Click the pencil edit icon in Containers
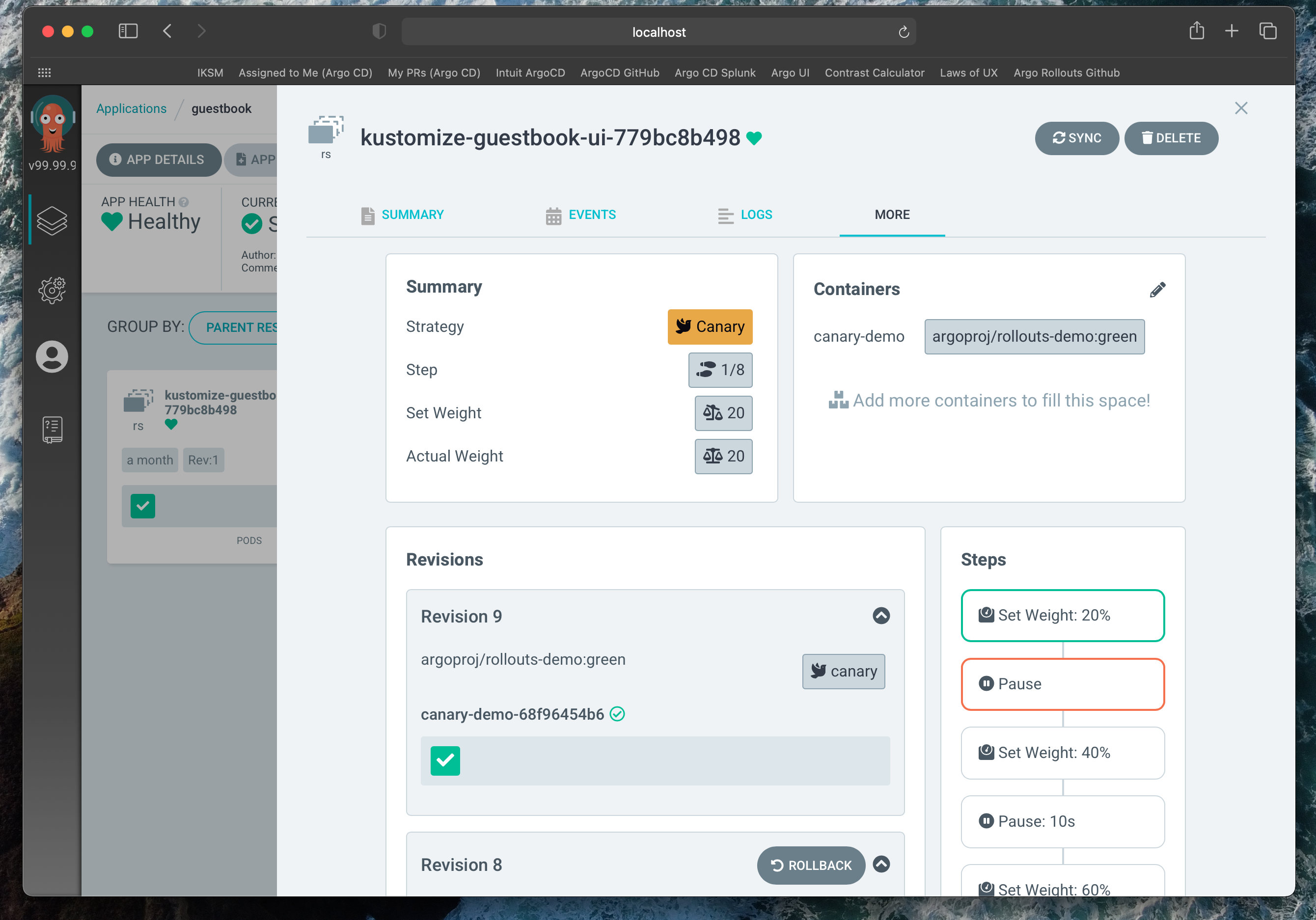 (x=1157, y=290)
